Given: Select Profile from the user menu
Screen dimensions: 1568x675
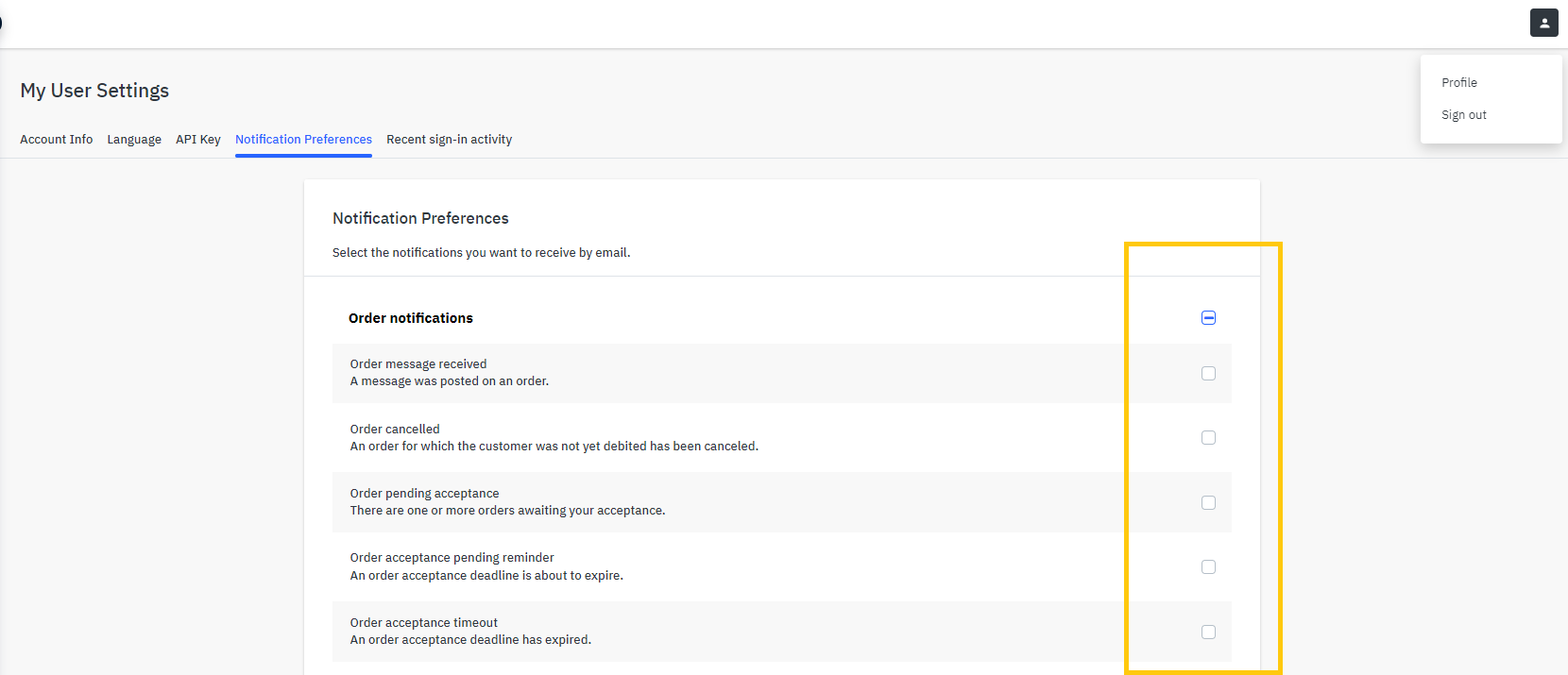Looking at the screenshot, I should click(x=1458, y=83).
